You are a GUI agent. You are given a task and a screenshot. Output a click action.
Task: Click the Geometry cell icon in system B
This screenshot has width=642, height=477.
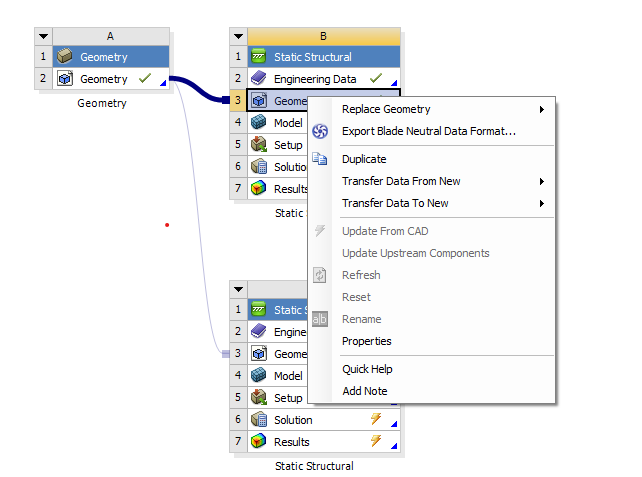pyautogui.click(x=258, y=100)
